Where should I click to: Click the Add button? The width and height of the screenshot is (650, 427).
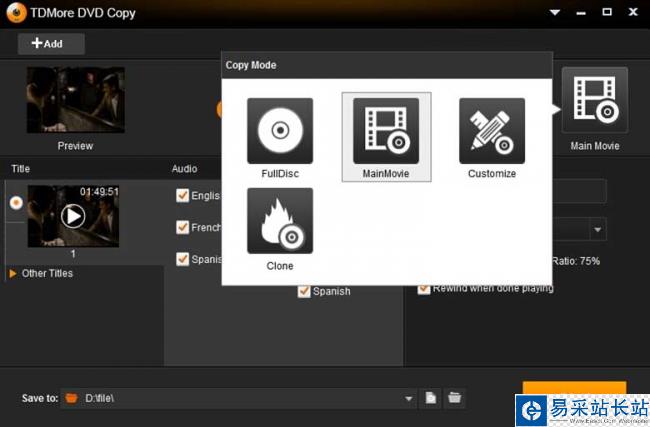point(51,44)
